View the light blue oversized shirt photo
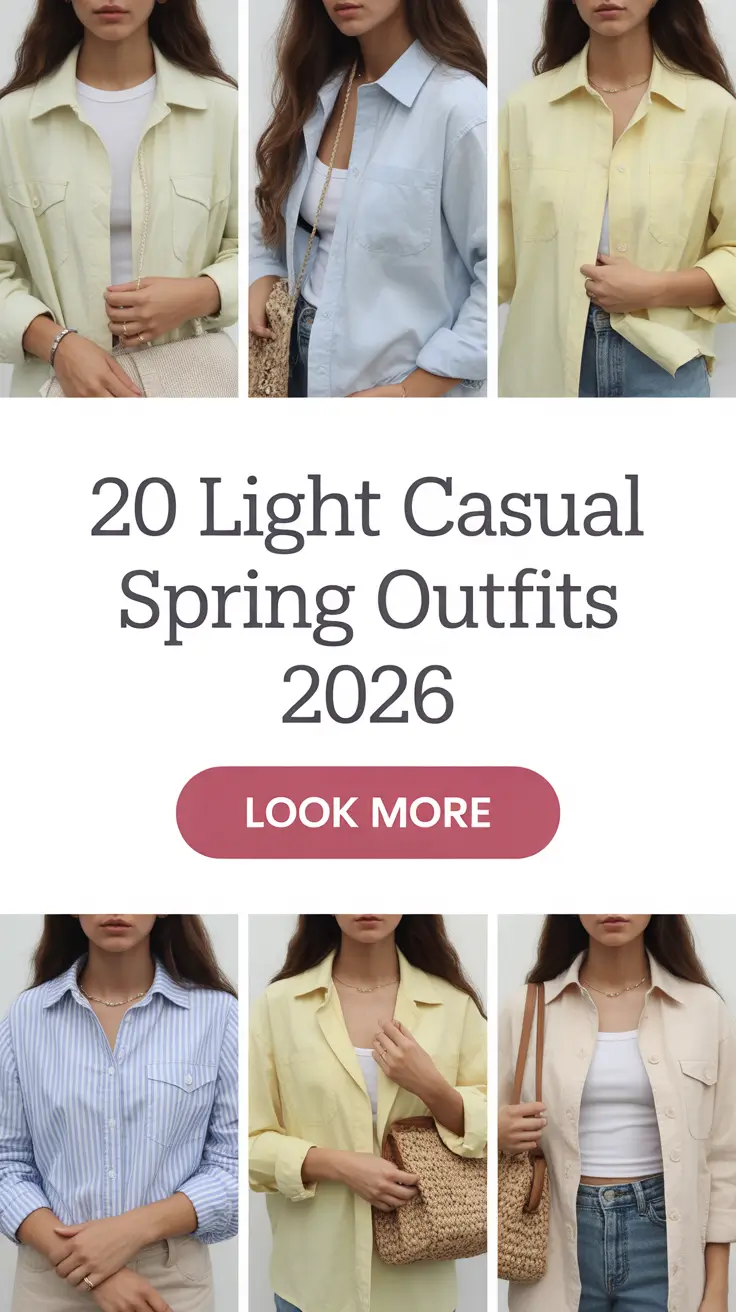 click(x=368, y=198)
